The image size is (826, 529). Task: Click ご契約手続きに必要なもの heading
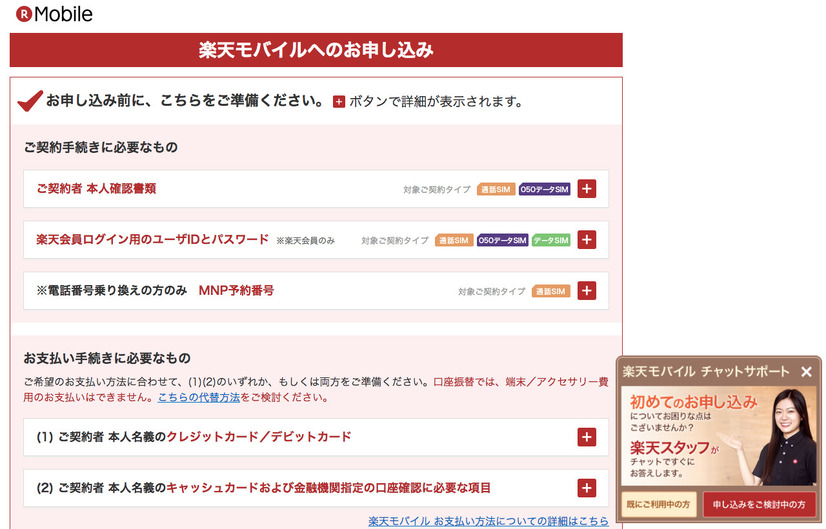click(101, 147)
